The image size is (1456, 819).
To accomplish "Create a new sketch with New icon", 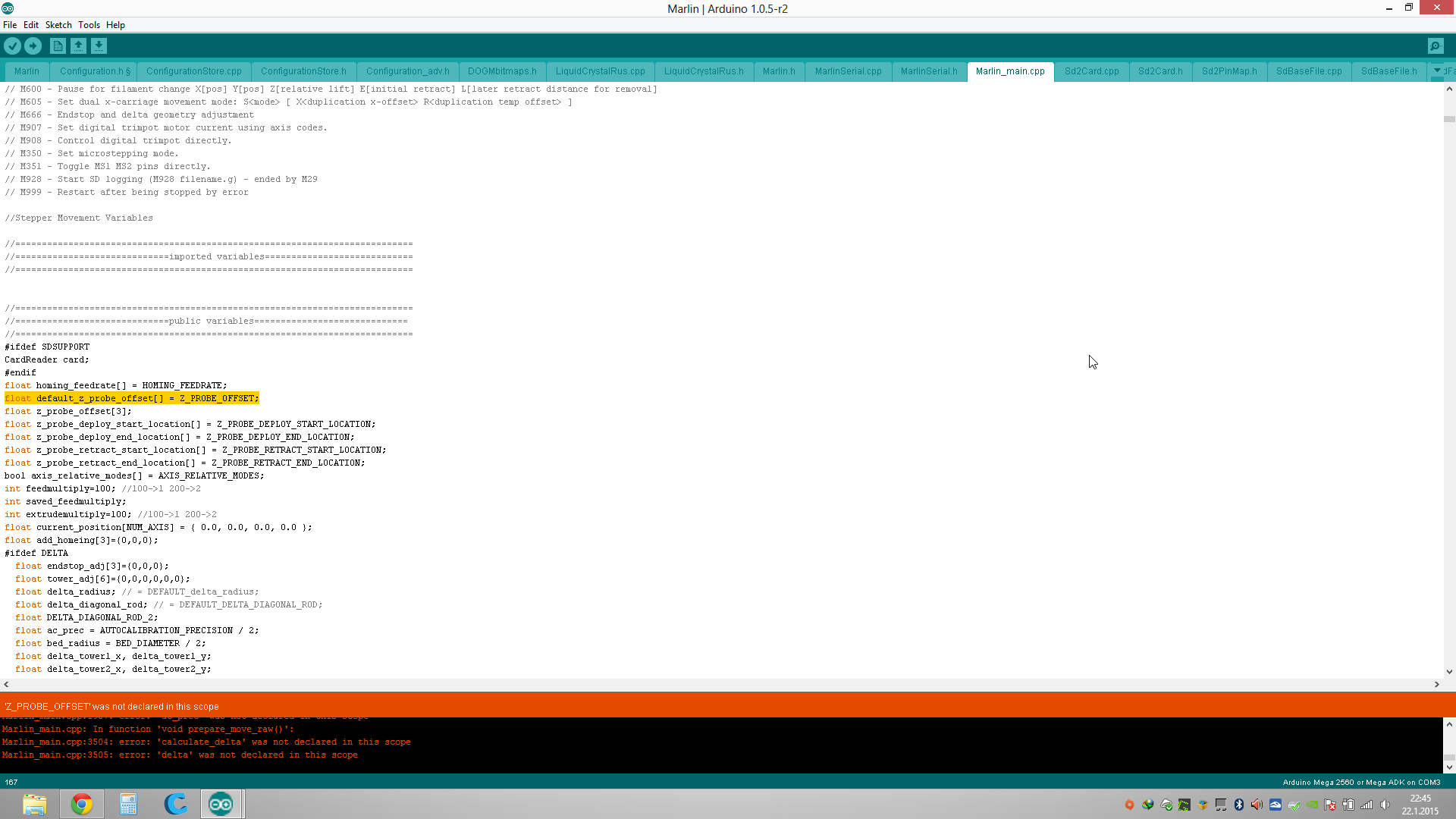I will tap(58, 46).
